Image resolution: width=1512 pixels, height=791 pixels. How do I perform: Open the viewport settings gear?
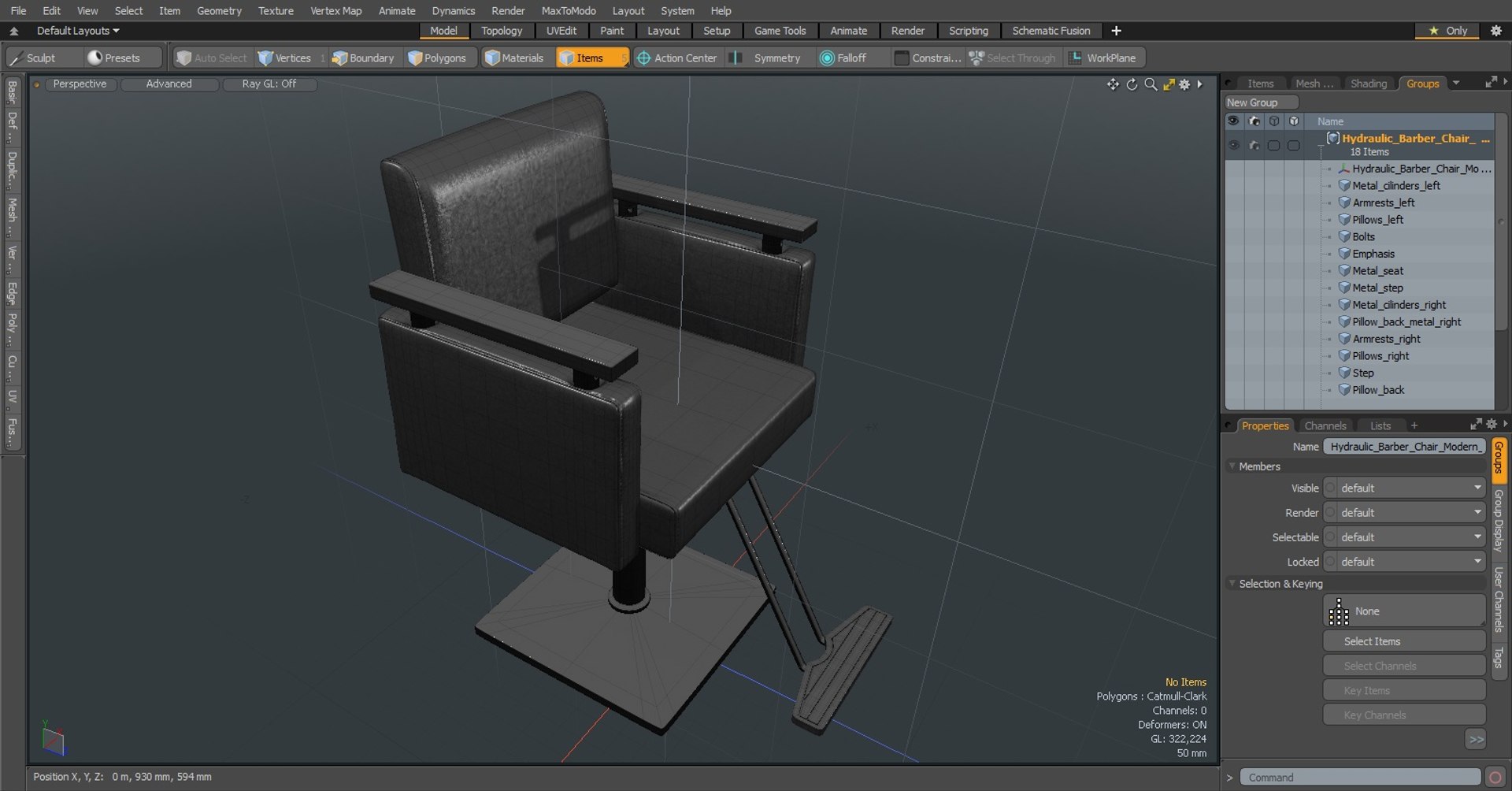pos(1184,84)
